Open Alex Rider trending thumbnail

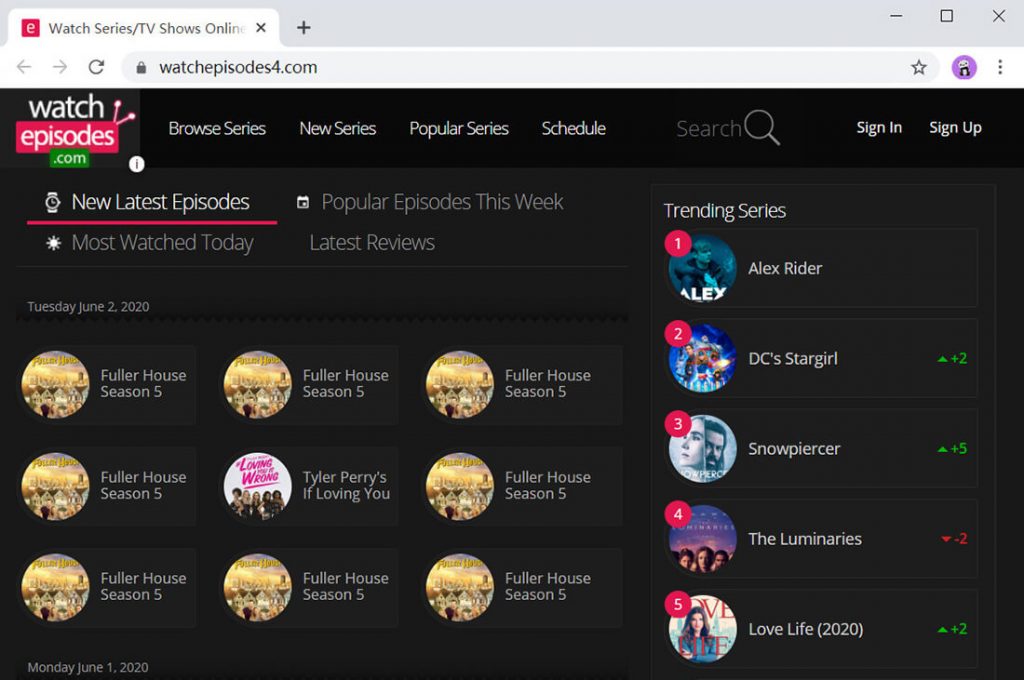click(x=703, y=269)
